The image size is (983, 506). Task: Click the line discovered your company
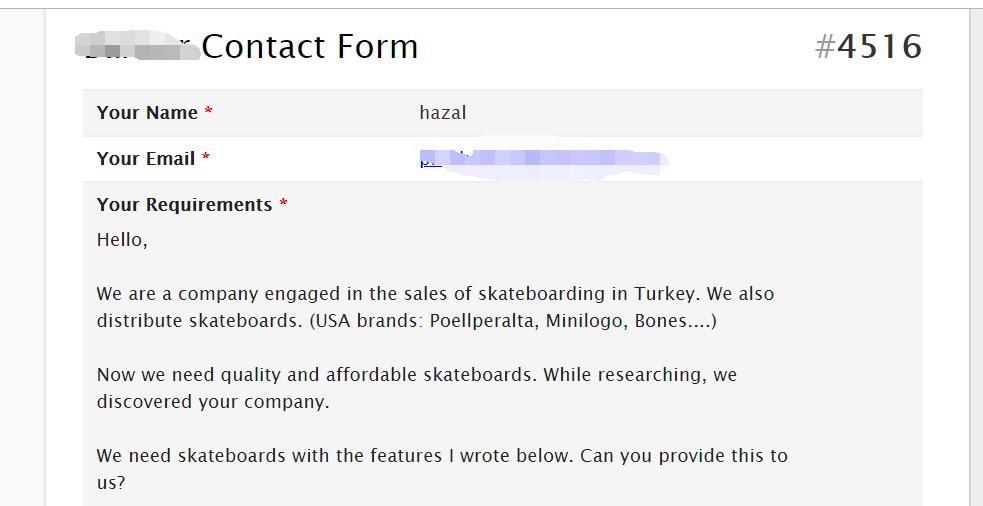213,402
